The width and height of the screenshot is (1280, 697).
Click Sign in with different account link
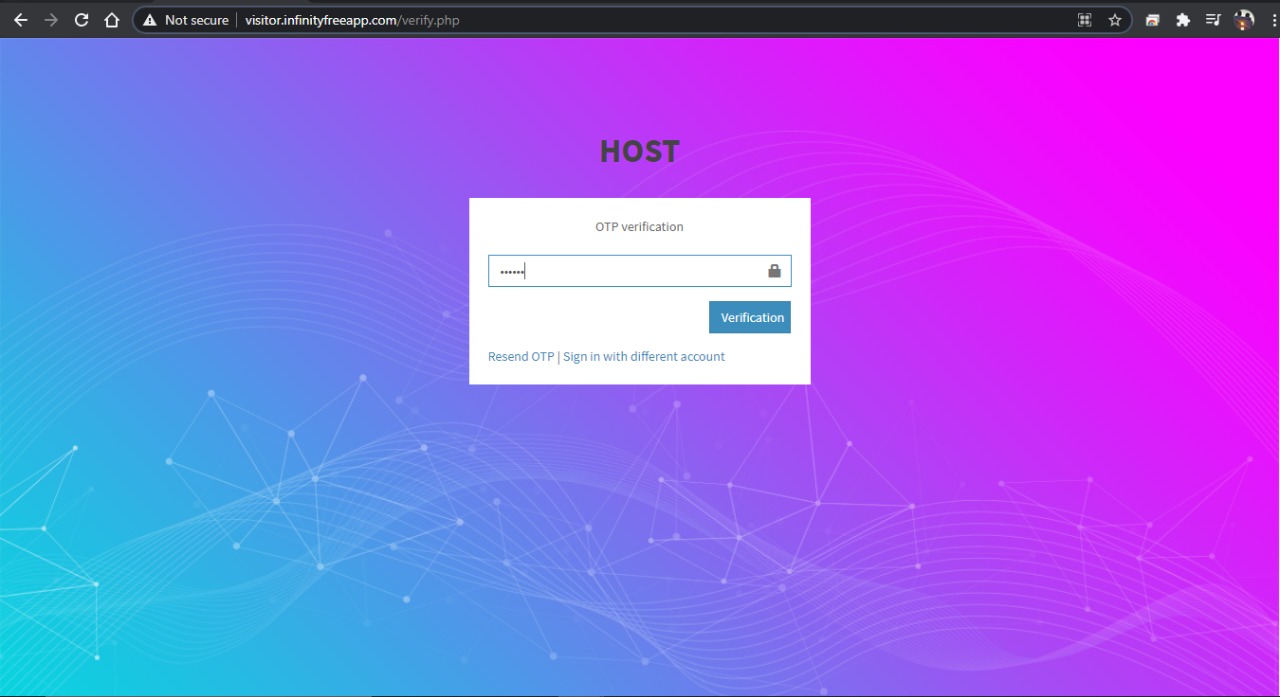click(644, 357)
